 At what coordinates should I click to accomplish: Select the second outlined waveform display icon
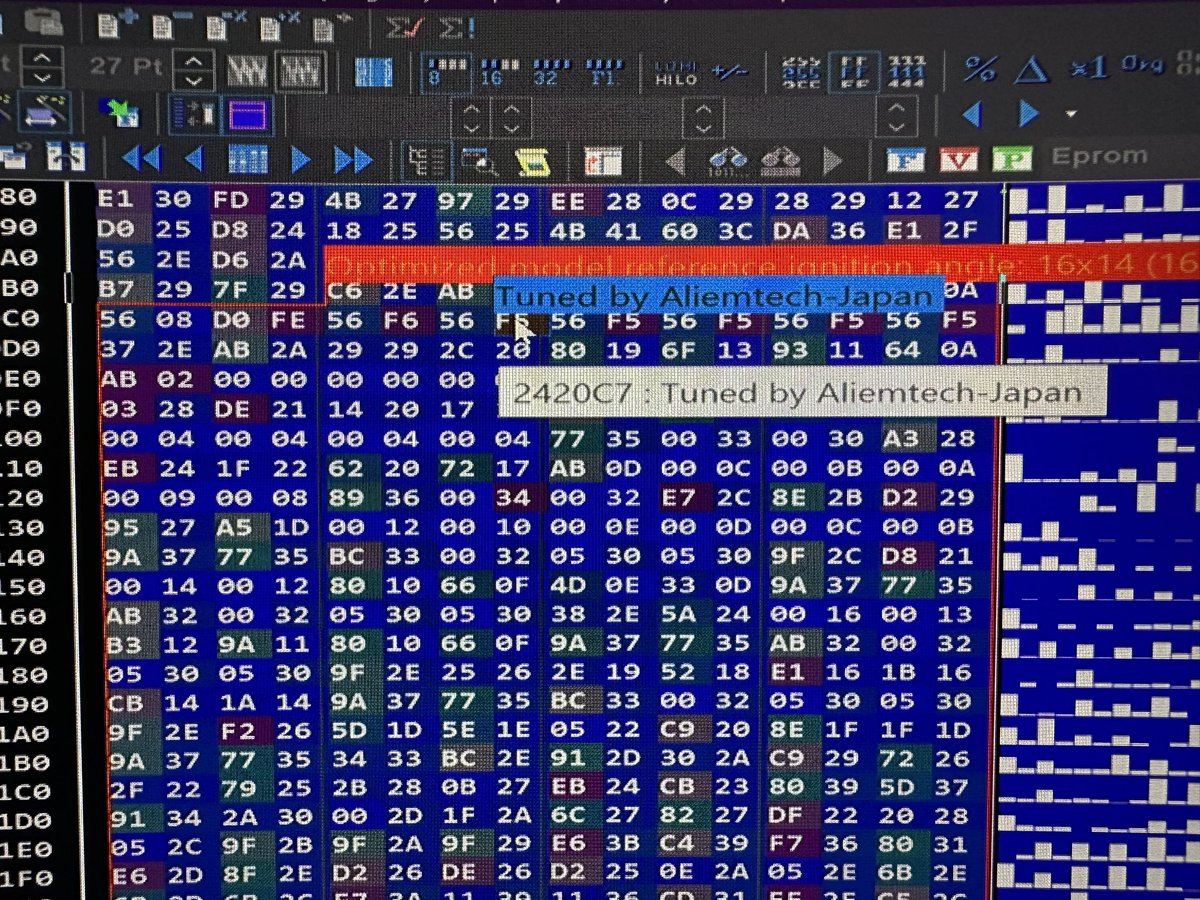(x=300, y=71)
